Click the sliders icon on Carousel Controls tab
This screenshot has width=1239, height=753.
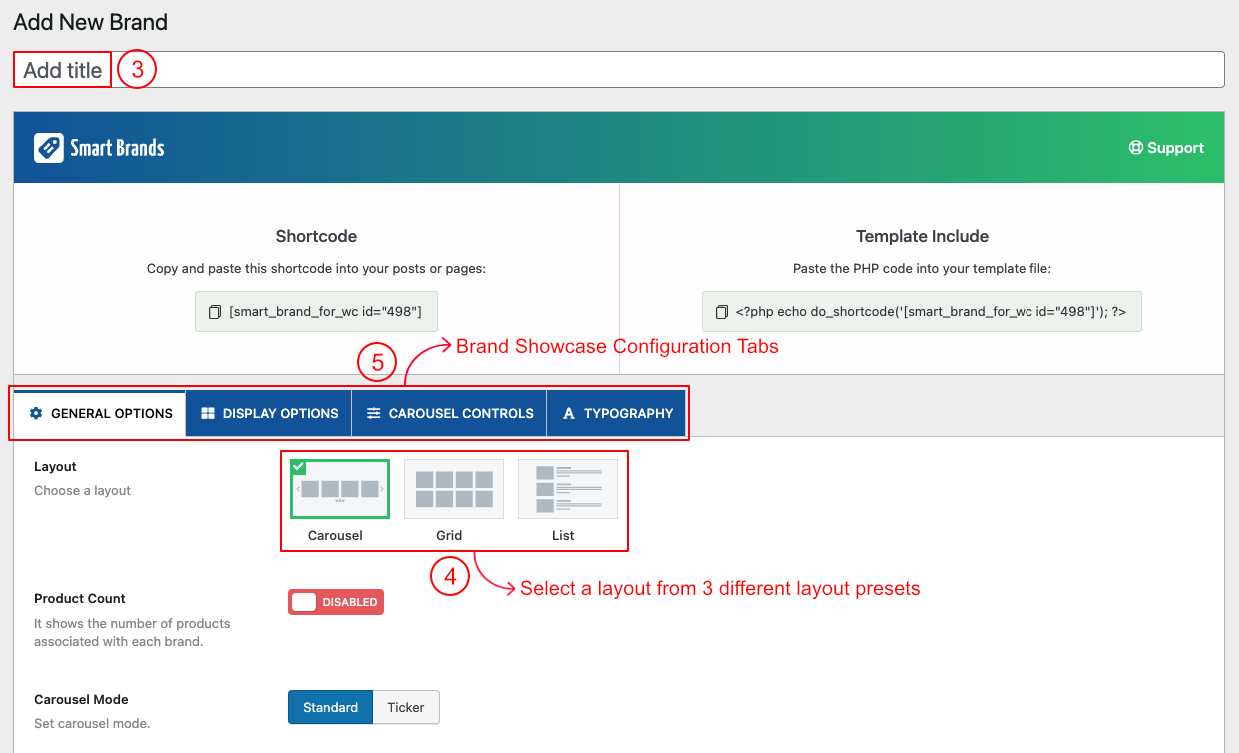(x=373, y=413)
